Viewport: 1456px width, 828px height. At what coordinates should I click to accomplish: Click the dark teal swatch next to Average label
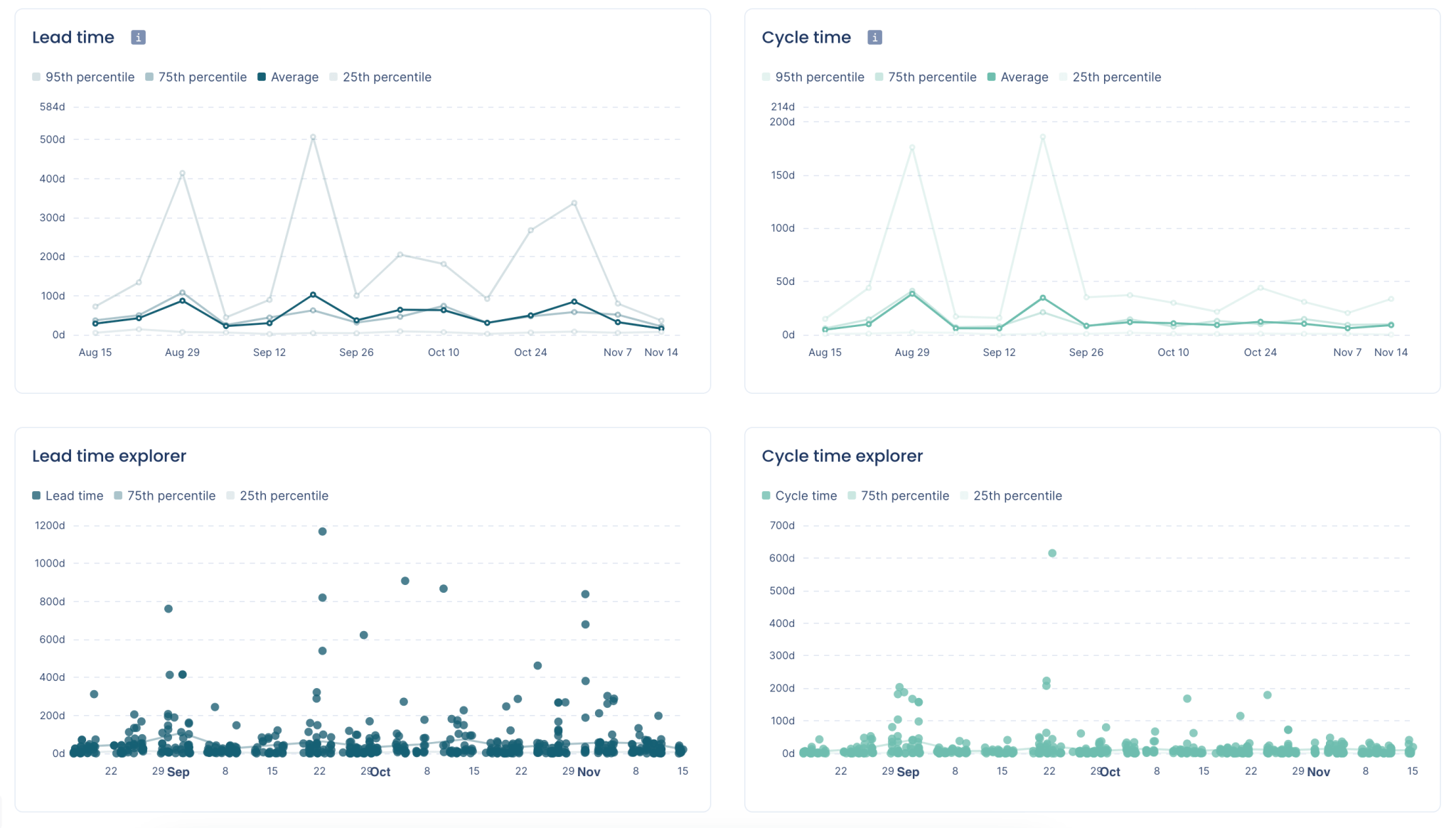pyautogui.click(x=261, y=77)
